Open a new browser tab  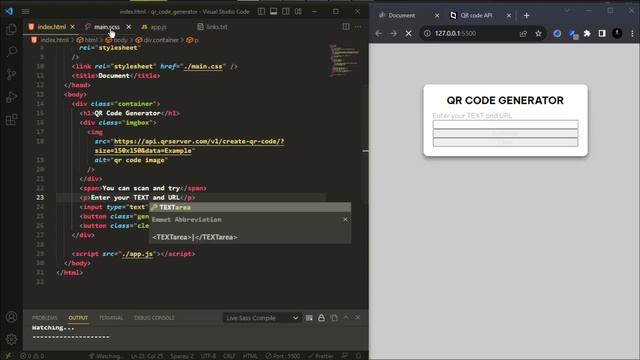point(527,16)
